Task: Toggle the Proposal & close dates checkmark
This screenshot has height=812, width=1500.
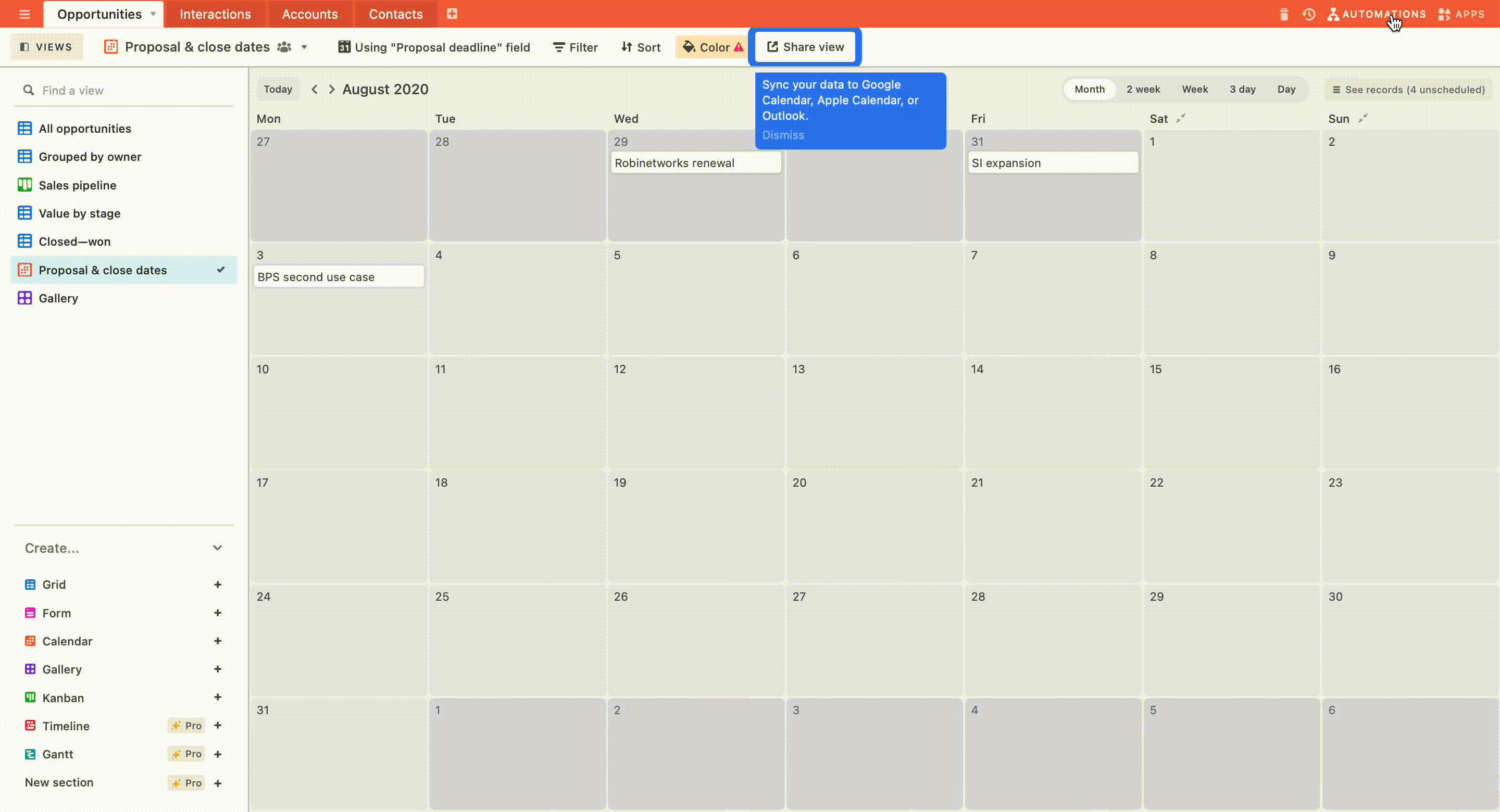Action: tap(221, 270)
